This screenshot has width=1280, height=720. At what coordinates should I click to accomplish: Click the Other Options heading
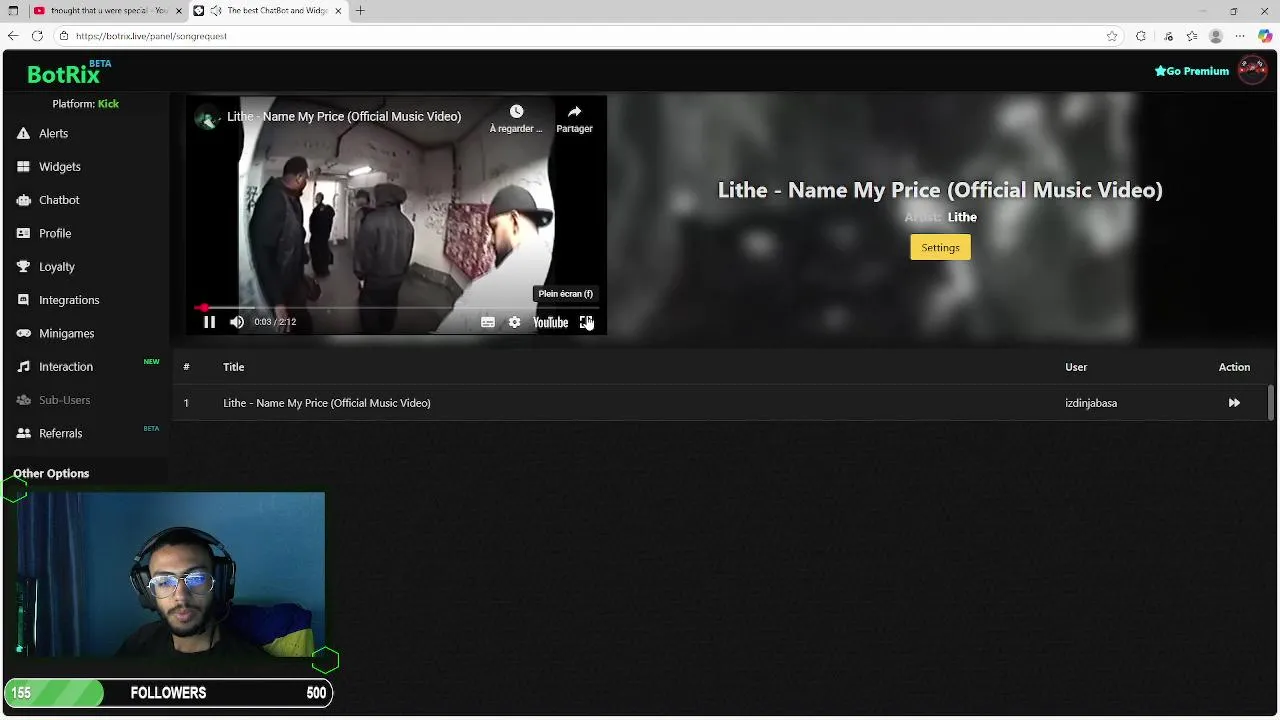pos(51,473)
